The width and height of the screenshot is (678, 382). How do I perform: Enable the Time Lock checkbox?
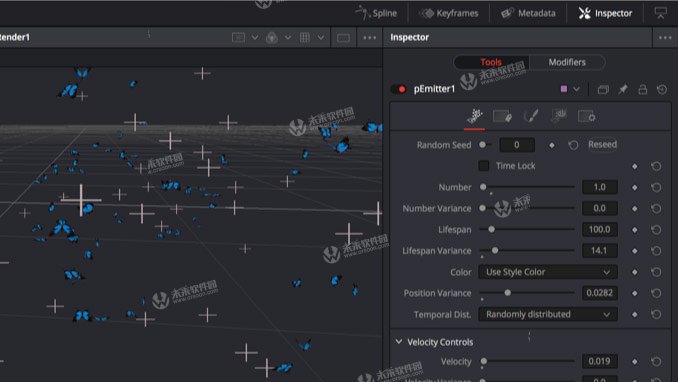[484, 166]
